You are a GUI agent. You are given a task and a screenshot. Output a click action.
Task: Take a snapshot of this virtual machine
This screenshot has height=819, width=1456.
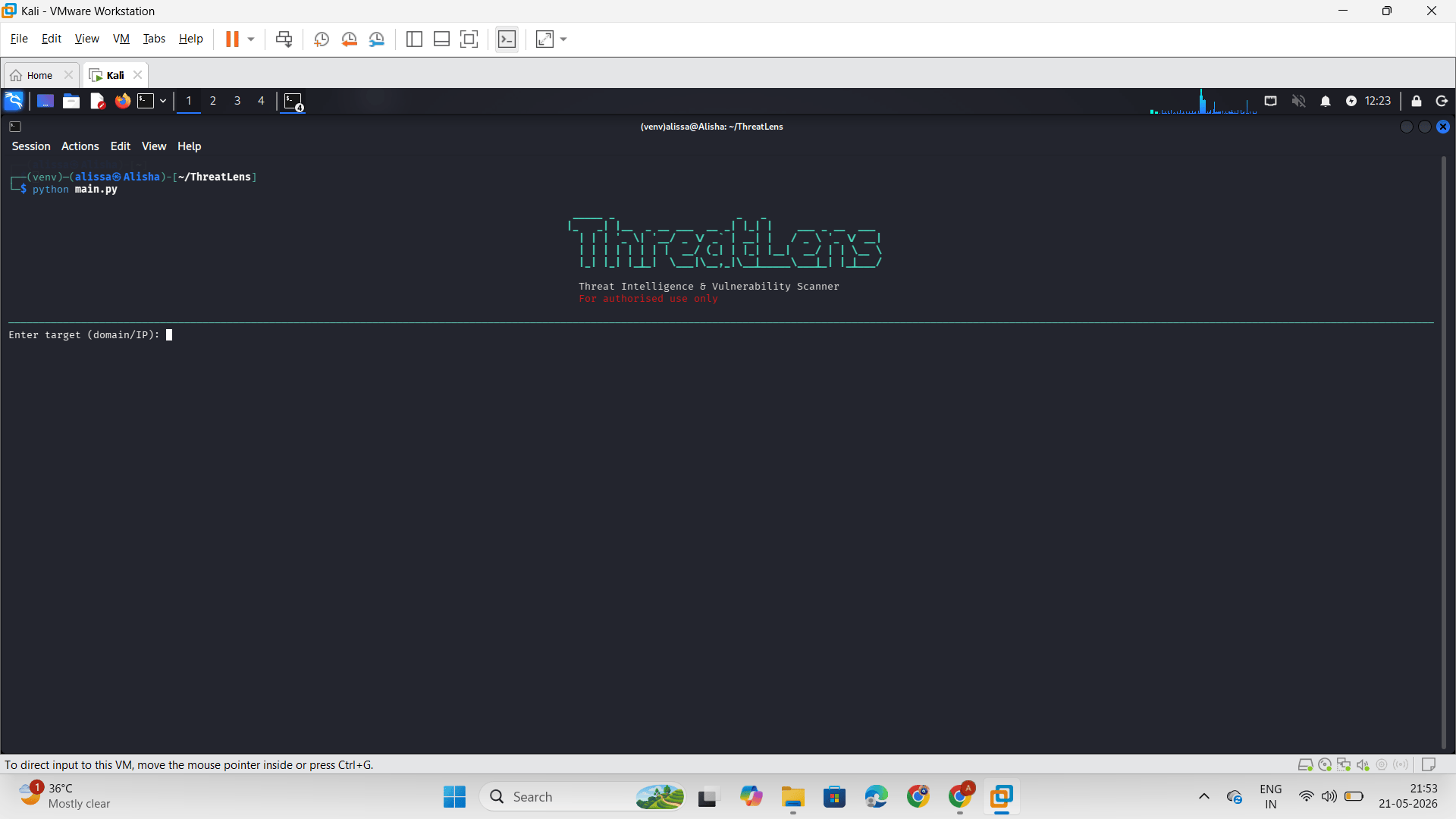point(322,39)
